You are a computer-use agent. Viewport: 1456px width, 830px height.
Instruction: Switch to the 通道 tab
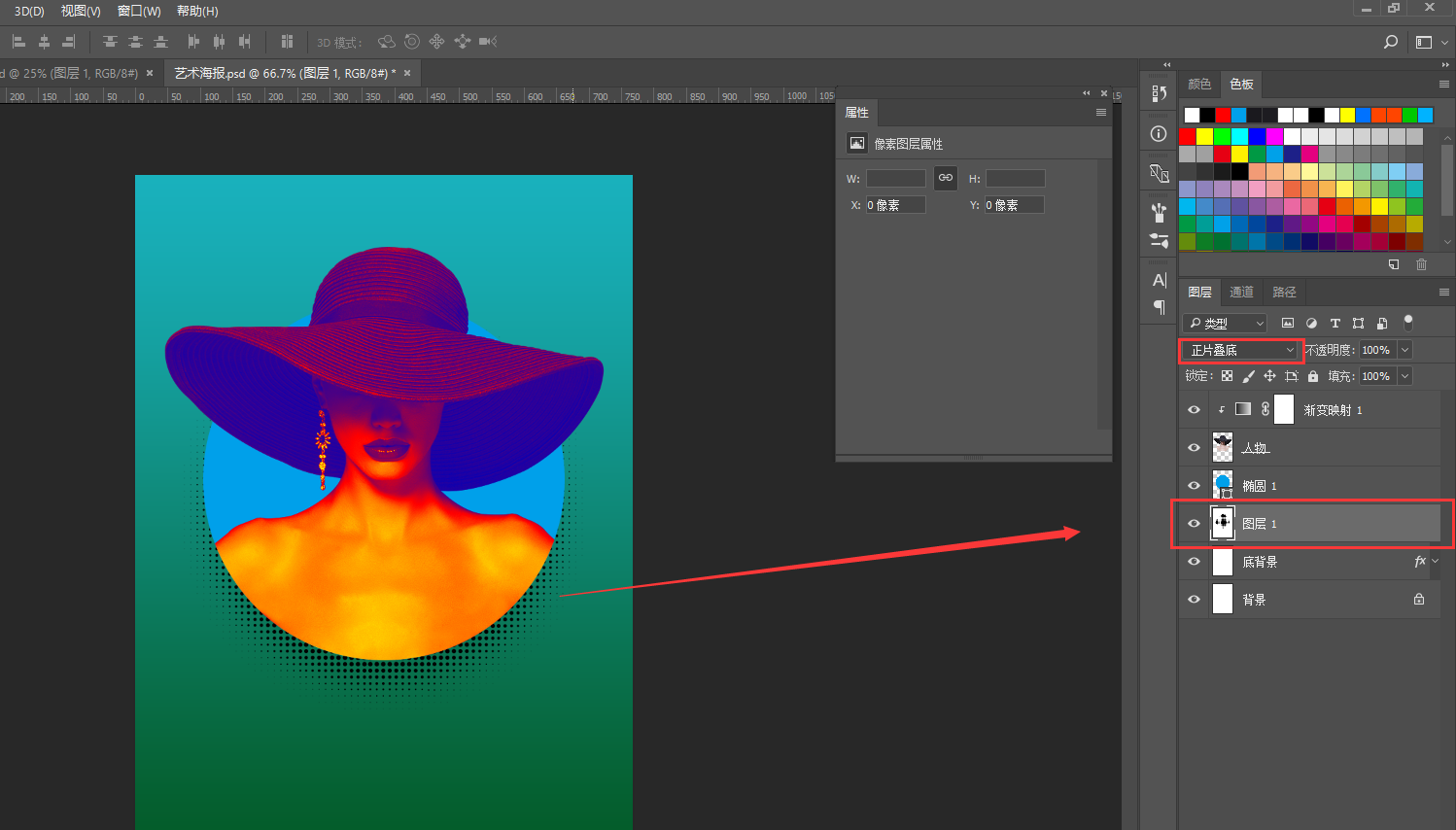pyautogui.click(x=1241, y=293)
